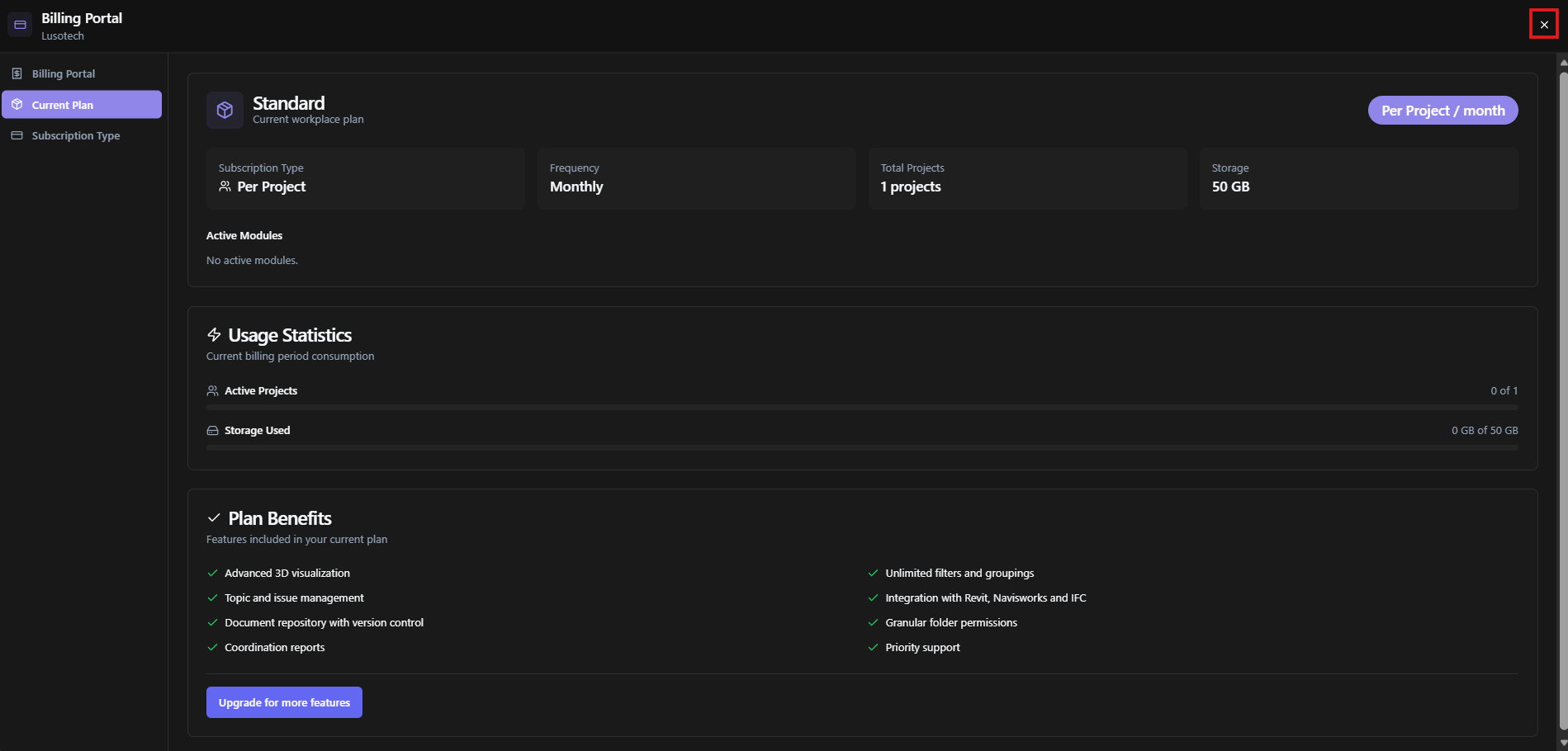This screenshot has width=1568, height=751.
Task: Click the Total Projects card
Action: (x=1028, y=178)
